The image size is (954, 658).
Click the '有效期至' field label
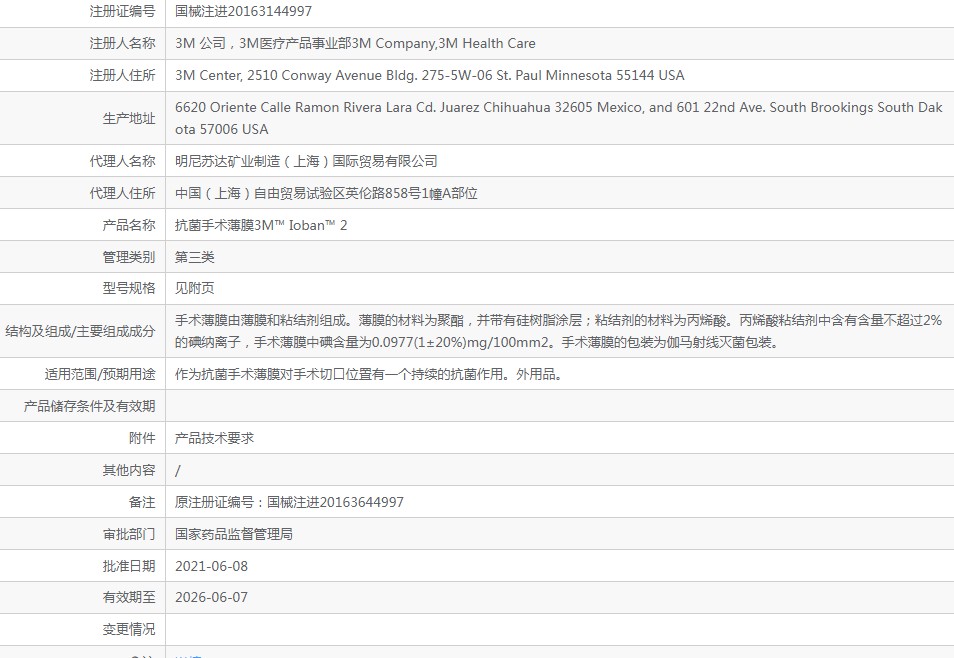pos(129,597)
